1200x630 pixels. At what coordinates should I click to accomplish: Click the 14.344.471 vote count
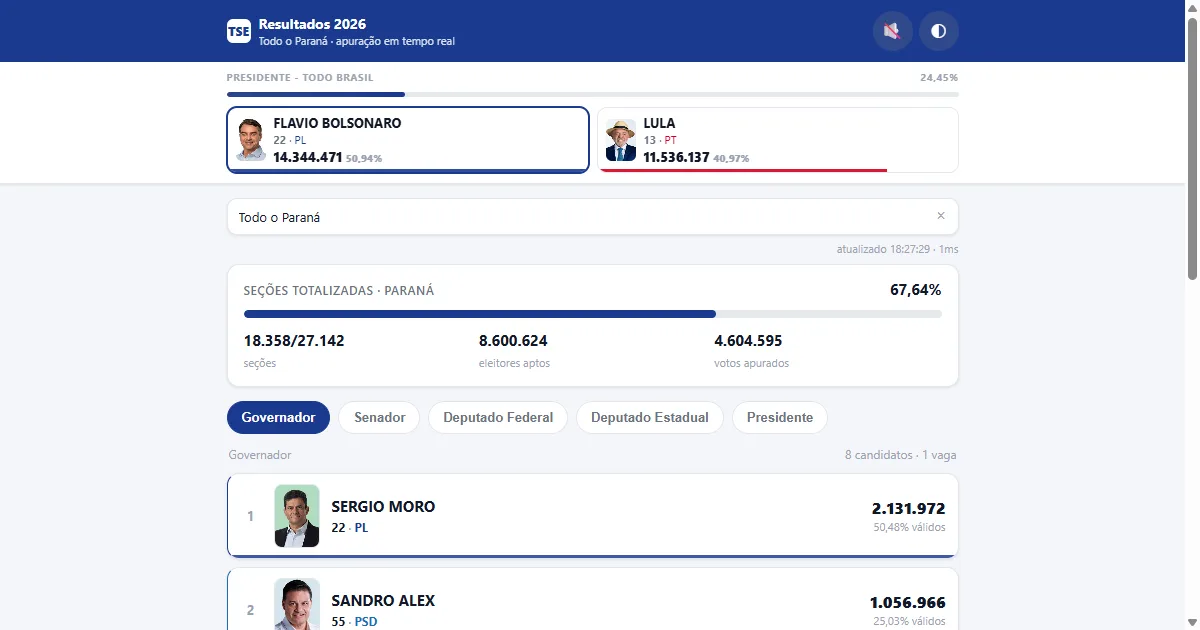point(308,157)
